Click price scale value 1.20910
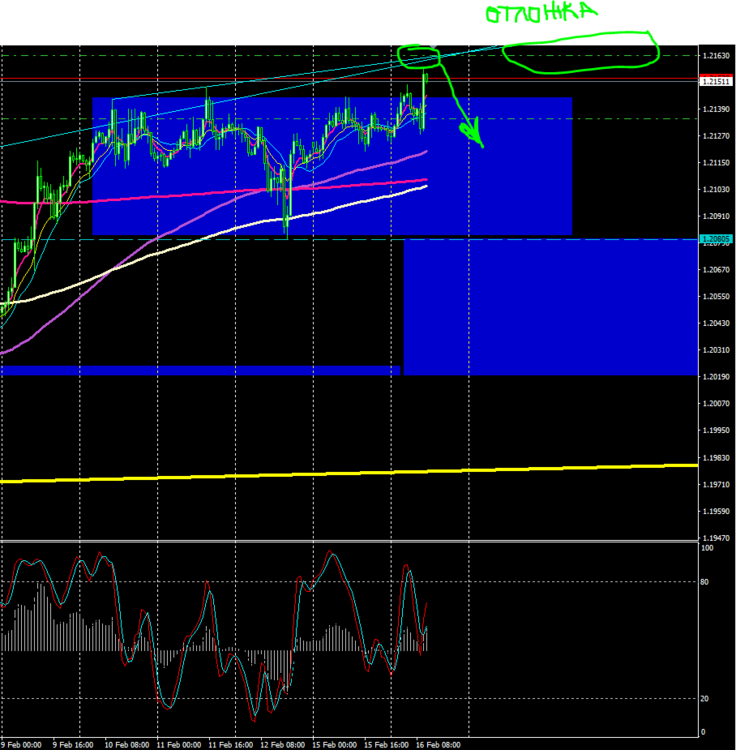This screenshot has width=736, height=750. point(716,217)
